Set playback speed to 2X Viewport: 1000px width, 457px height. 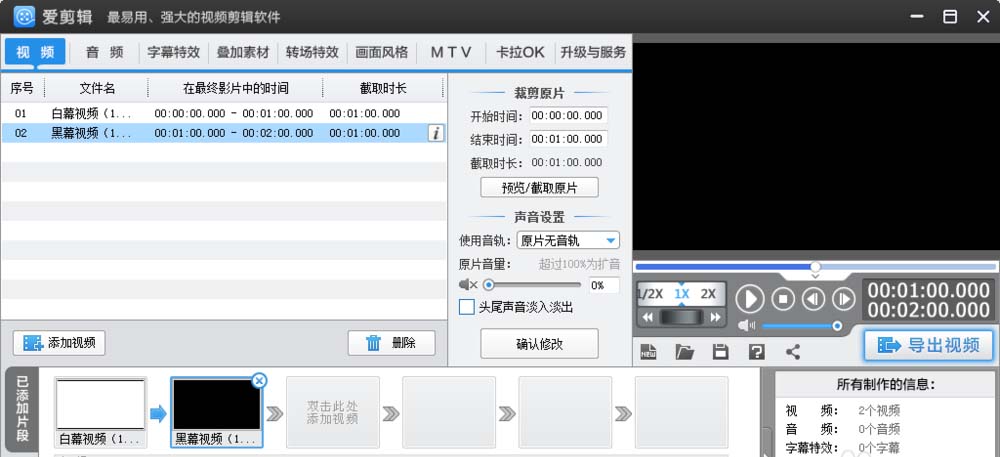point(708,294)
